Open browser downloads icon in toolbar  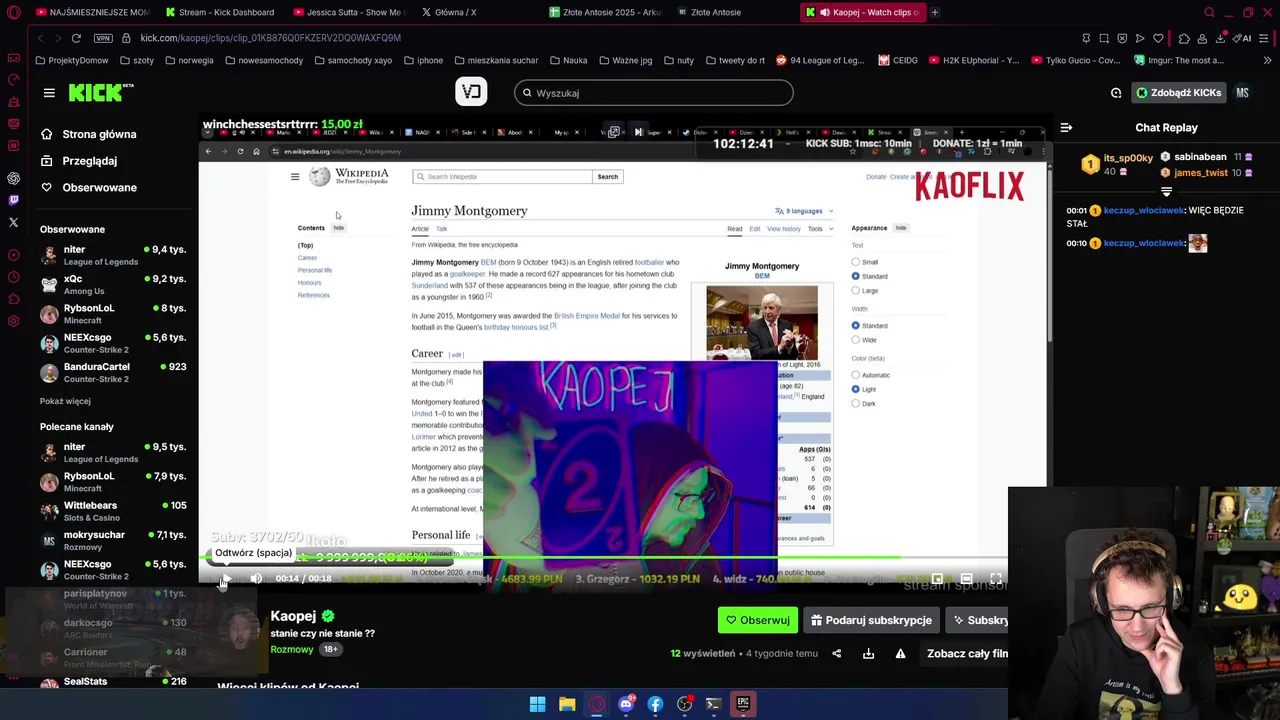tap(1221, 38)
